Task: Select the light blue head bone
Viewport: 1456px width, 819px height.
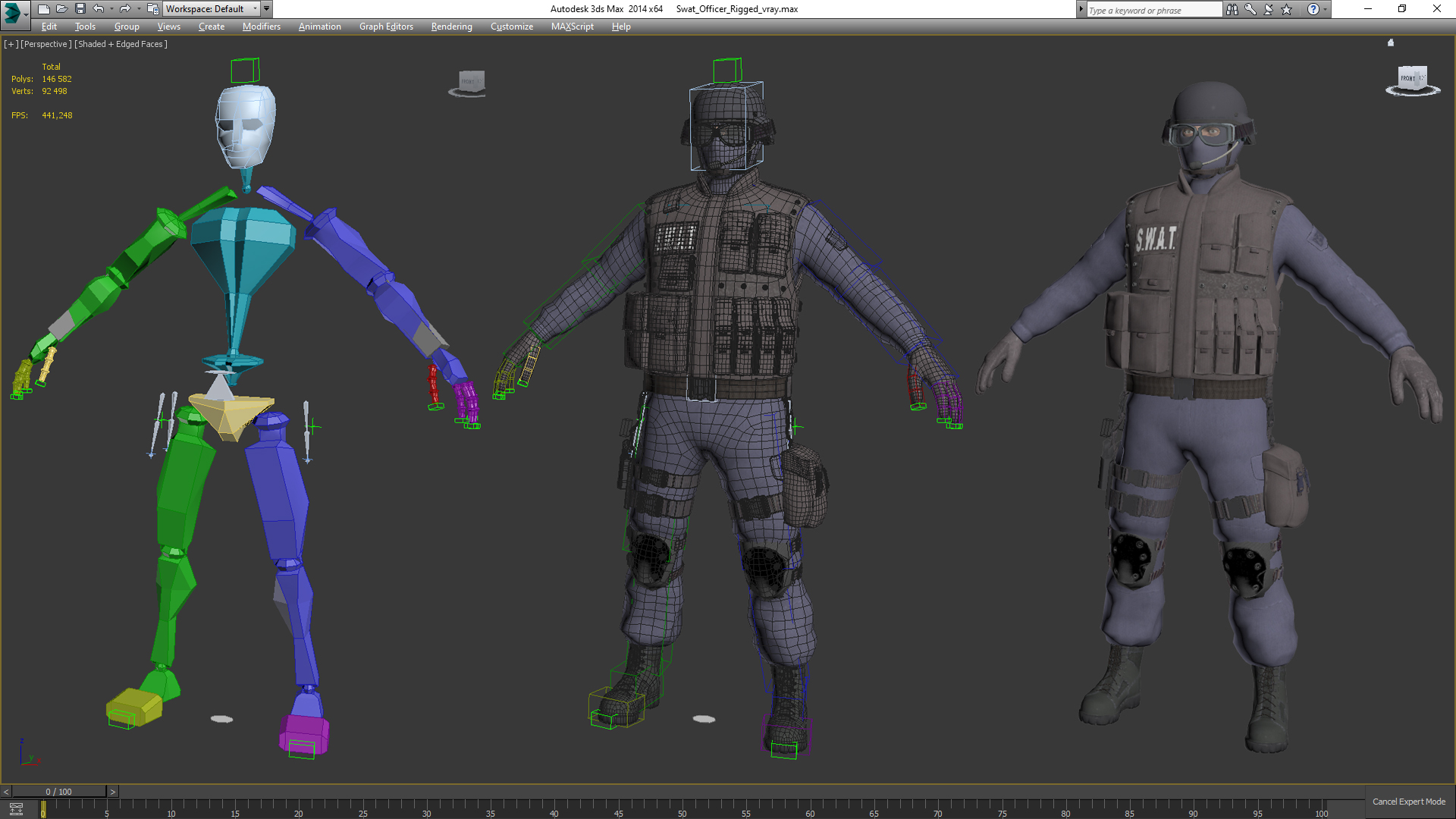Action: point(245,125)
